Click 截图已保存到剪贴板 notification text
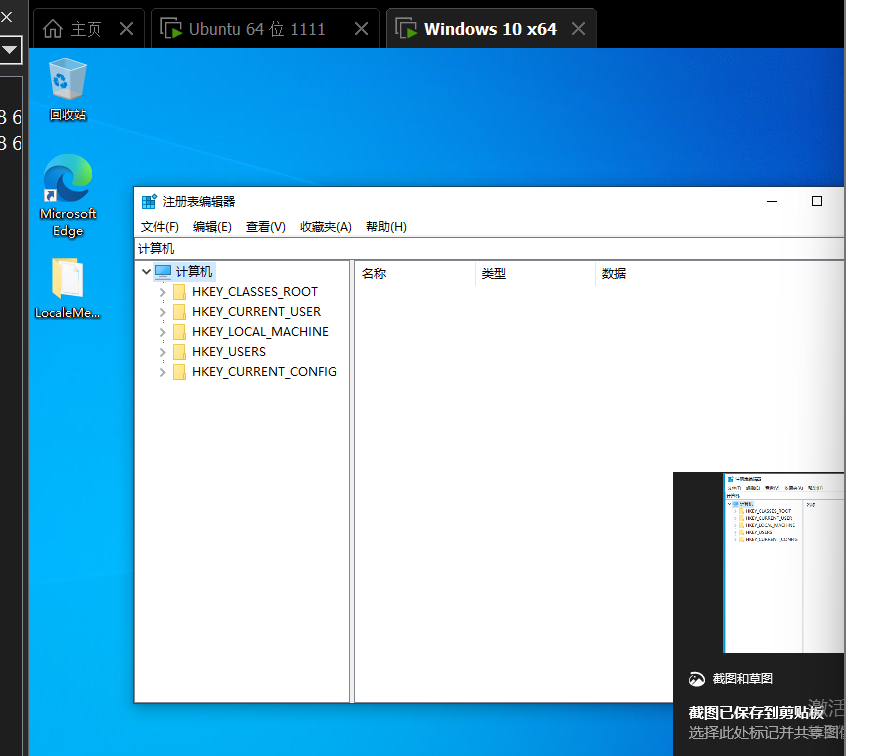882x756 pixels. pos(757,713)
